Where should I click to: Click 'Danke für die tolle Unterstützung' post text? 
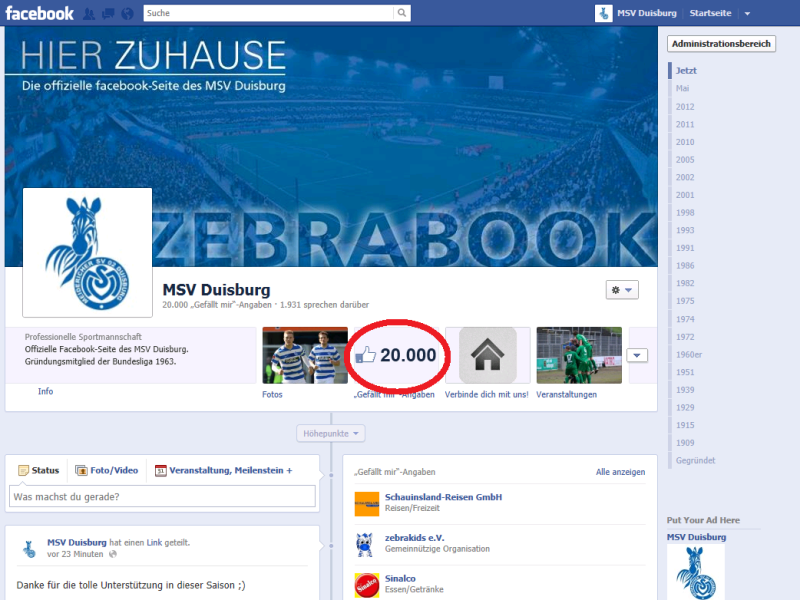(131, 585)
